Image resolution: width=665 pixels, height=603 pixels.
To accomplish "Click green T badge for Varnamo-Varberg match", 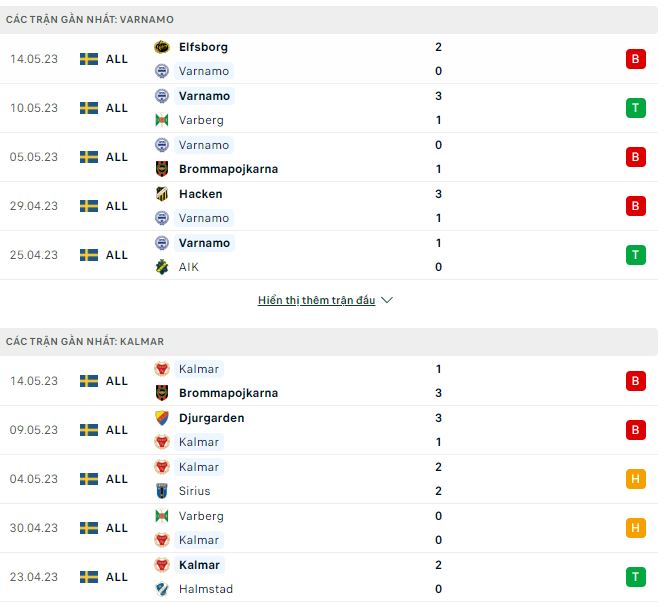I will [635, 108].
